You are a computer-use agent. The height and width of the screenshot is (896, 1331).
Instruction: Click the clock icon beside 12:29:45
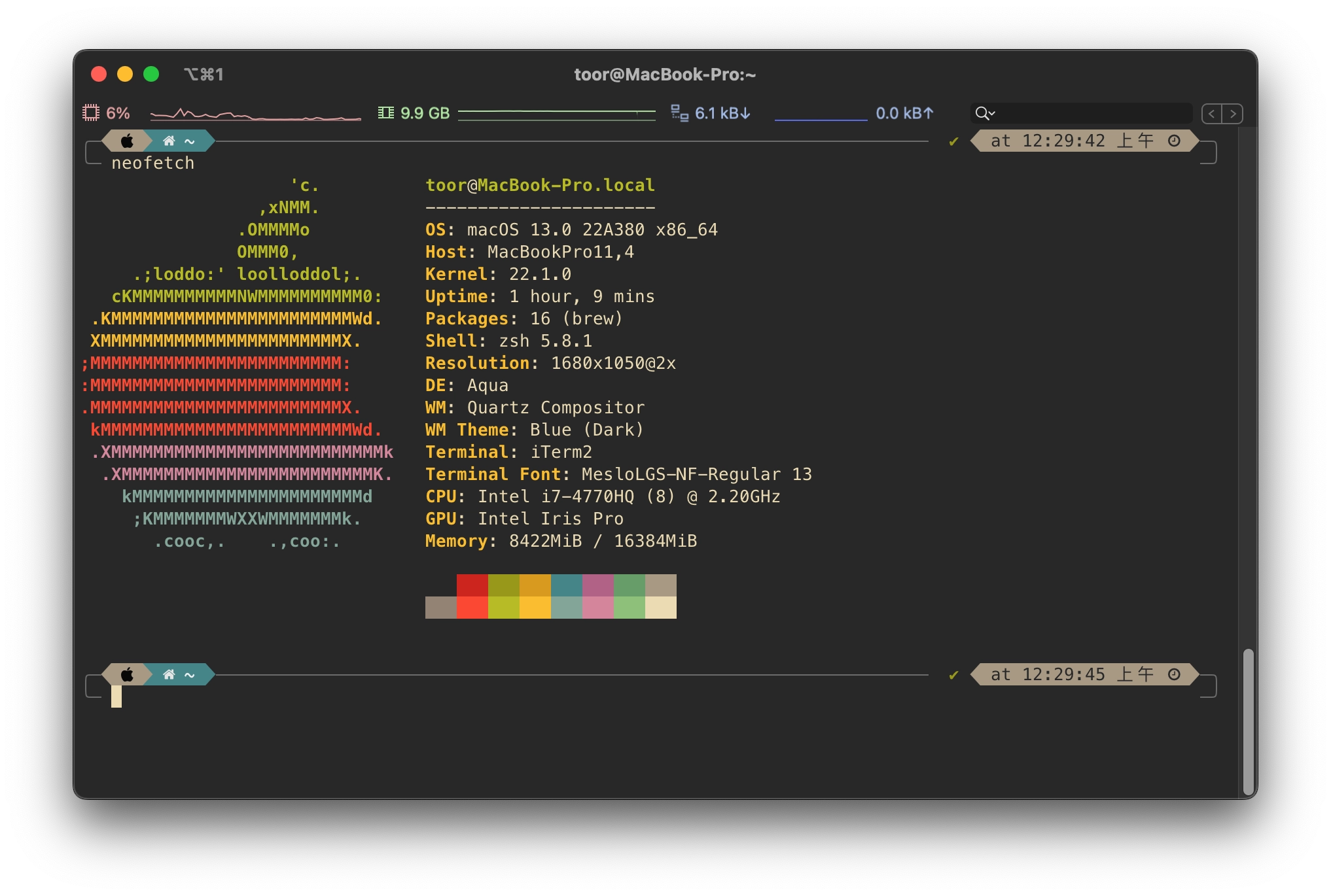1174,674
